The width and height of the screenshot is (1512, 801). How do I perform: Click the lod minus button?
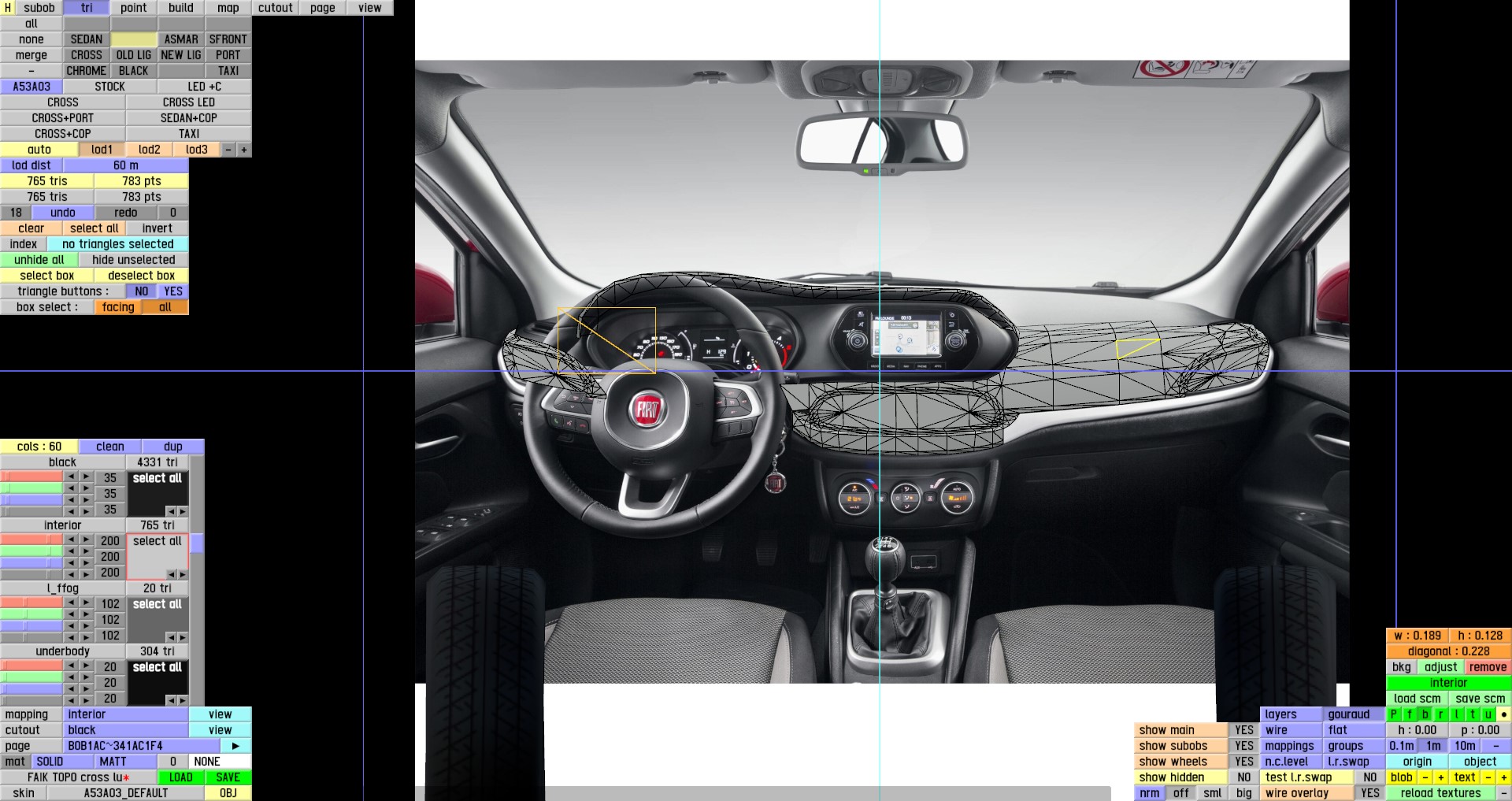pyautogui.click(x=228, y=150)
